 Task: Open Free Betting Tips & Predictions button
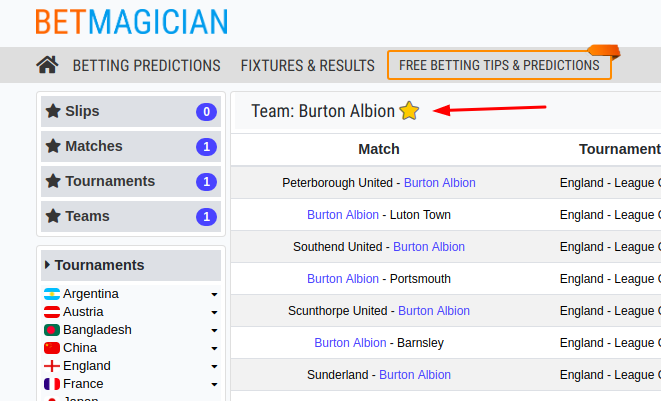tap(499, 65)
